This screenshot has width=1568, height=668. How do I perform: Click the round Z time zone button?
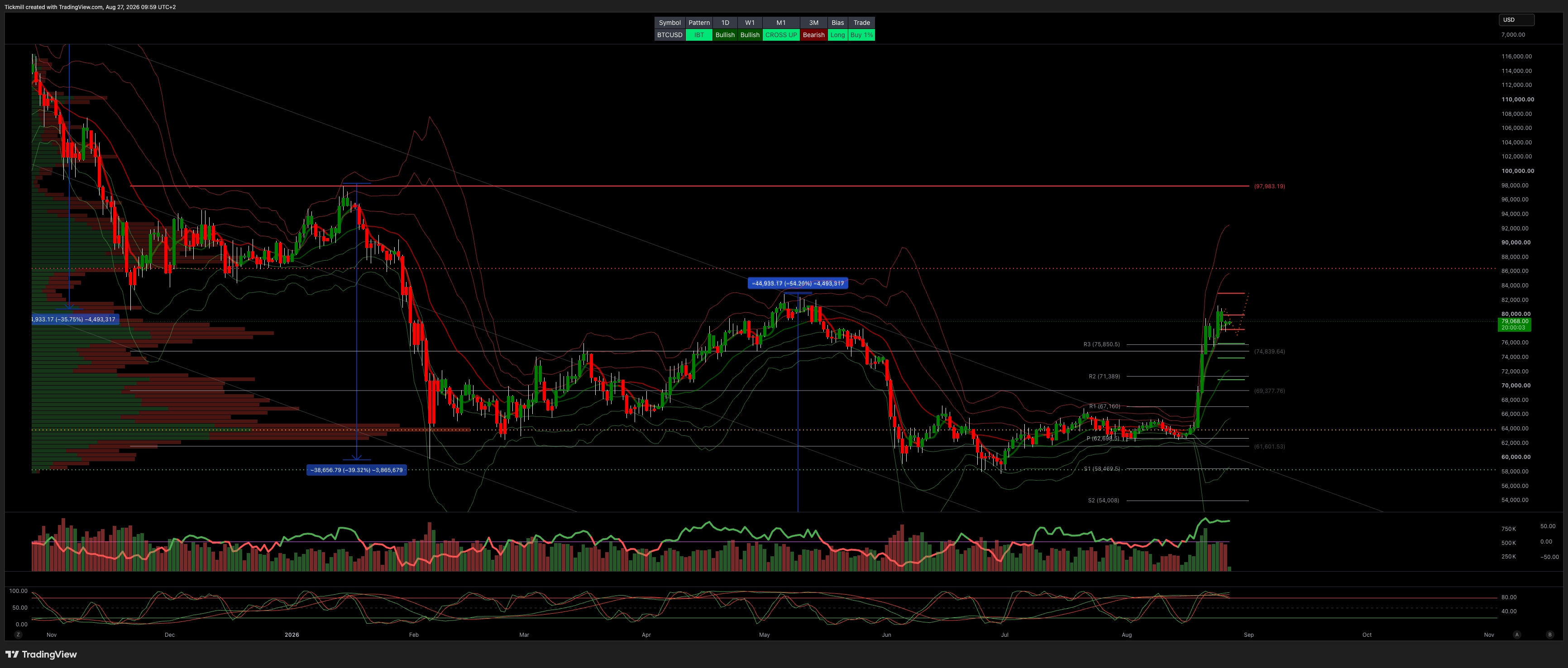[x=18, y=635]
